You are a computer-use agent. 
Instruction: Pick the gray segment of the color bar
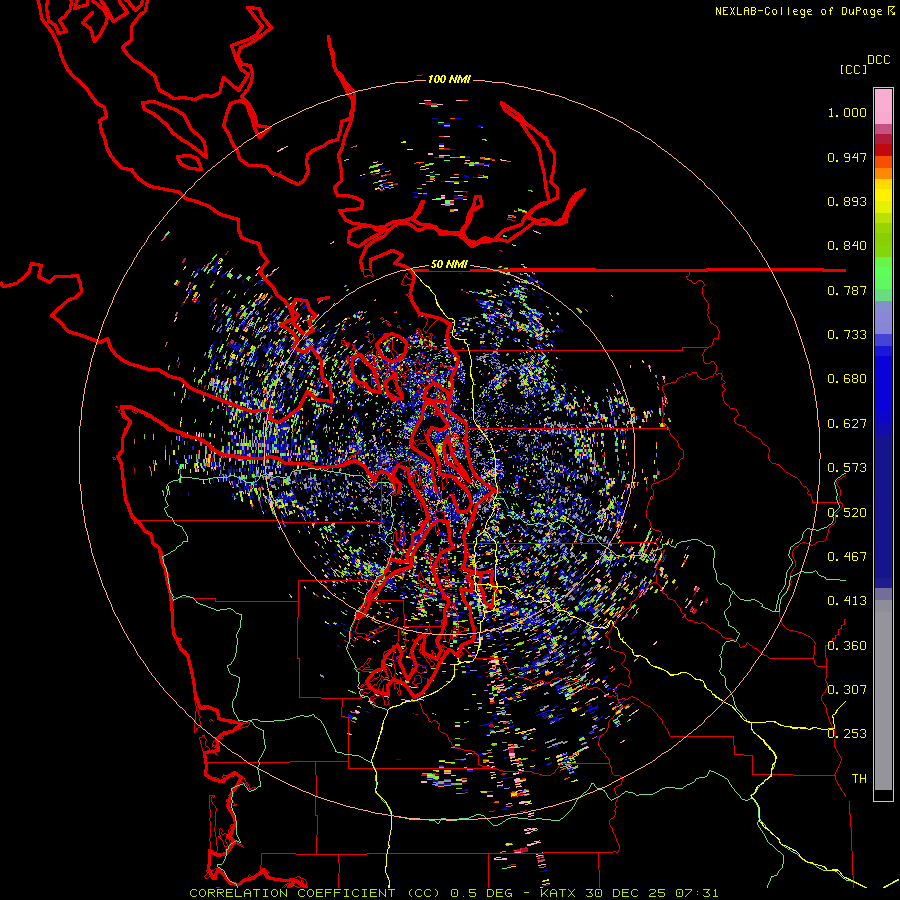pos(883,695)
